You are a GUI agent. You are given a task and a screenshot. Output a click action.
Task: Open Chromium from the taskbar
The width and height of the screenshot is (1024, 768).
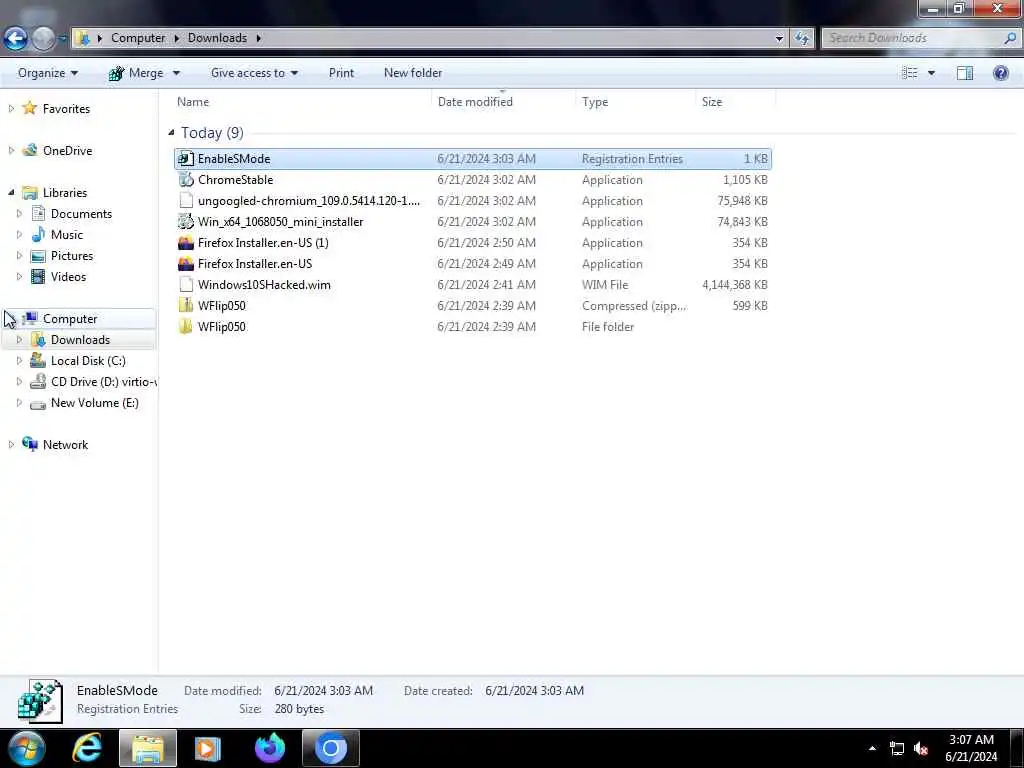tap(330, 748)
